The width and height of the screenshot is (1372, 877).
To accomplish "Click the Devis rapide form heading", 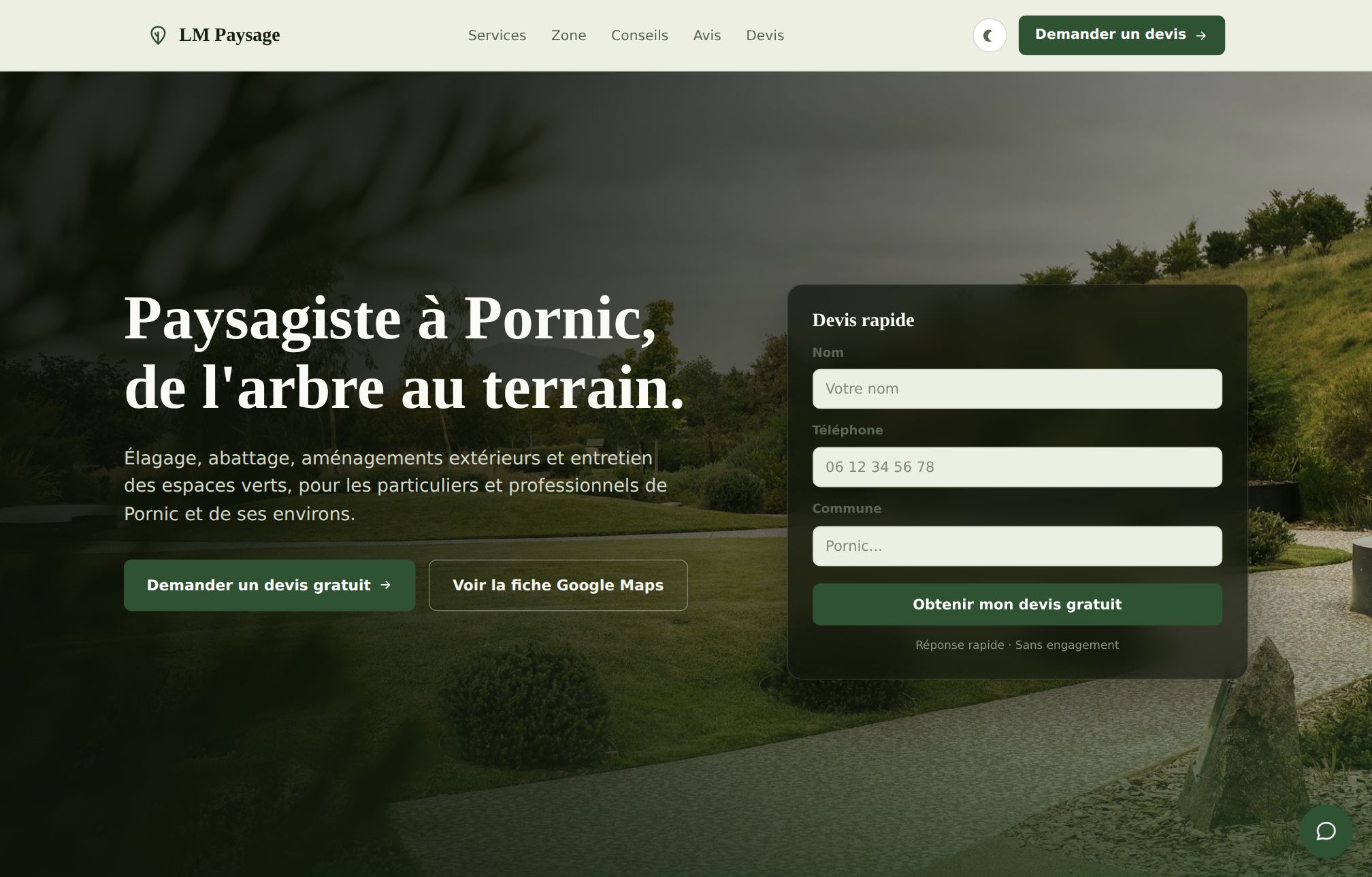I will coord(862,320).
